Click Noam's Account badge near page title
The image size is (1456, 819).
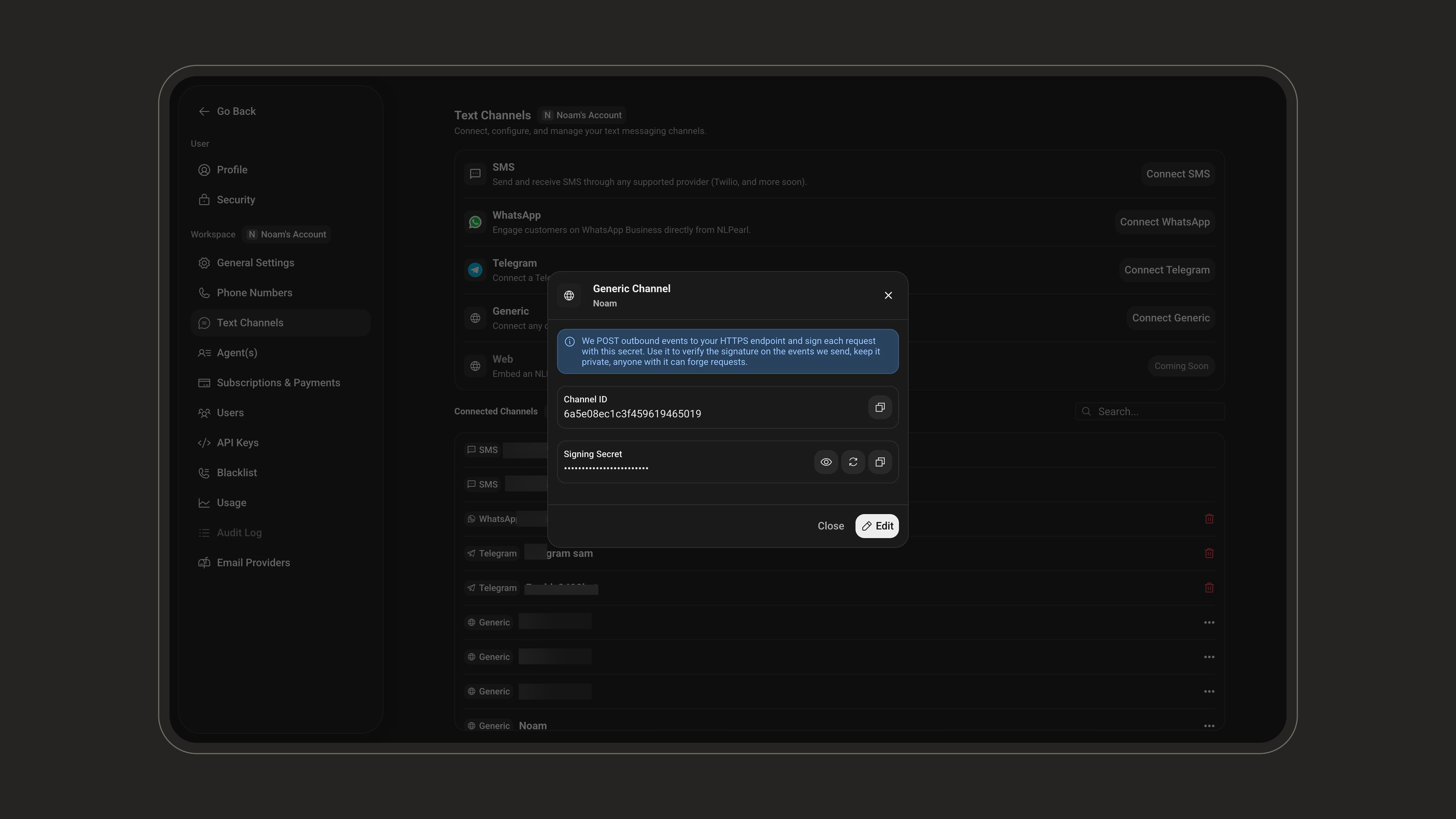coord(582,115)
